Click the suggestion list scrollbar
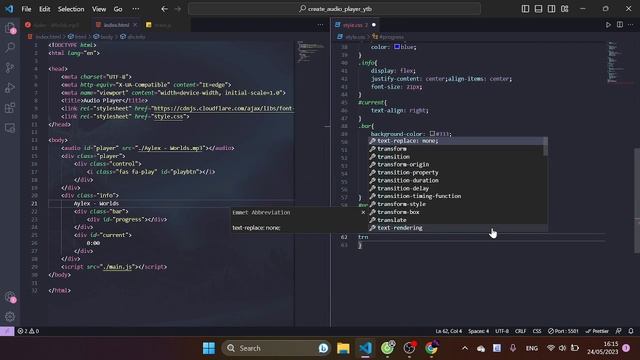The width and height of the screenshot is (640, 360). 546,146
